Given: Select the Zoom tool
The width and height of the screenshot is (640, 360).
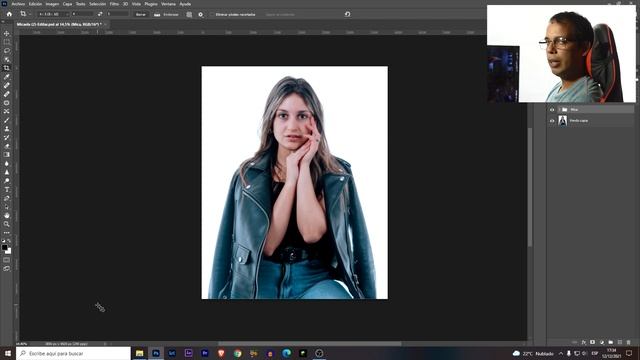Looking at the screenshot, I should point(7,224).
